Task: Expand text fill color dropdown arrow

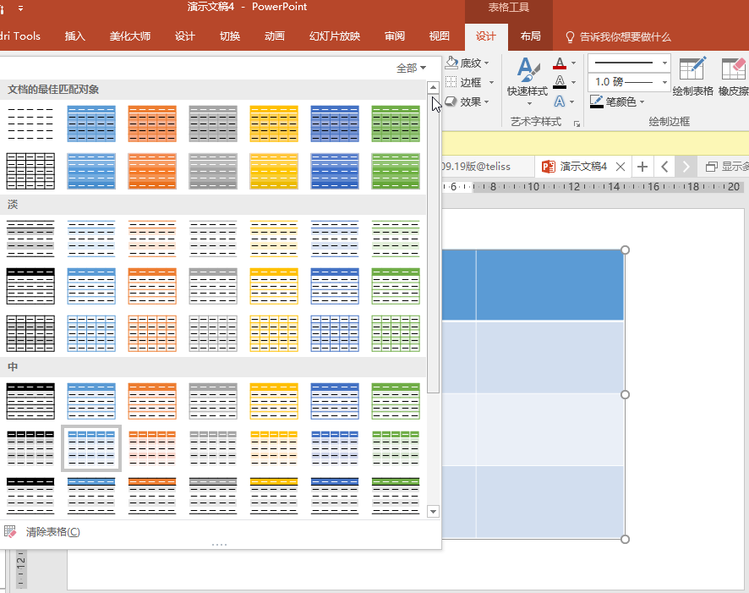Action: pos(573,63)
